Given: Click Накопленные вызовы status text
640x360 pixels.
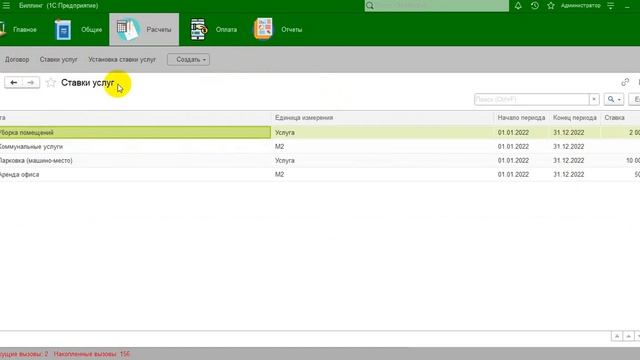Looking at the screenshot, I should point(92,354).
